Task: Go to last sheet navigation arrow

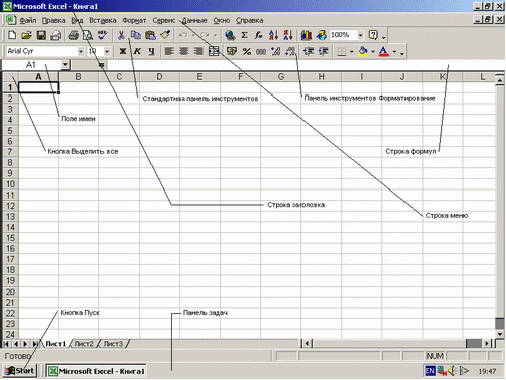Action: 35,344
